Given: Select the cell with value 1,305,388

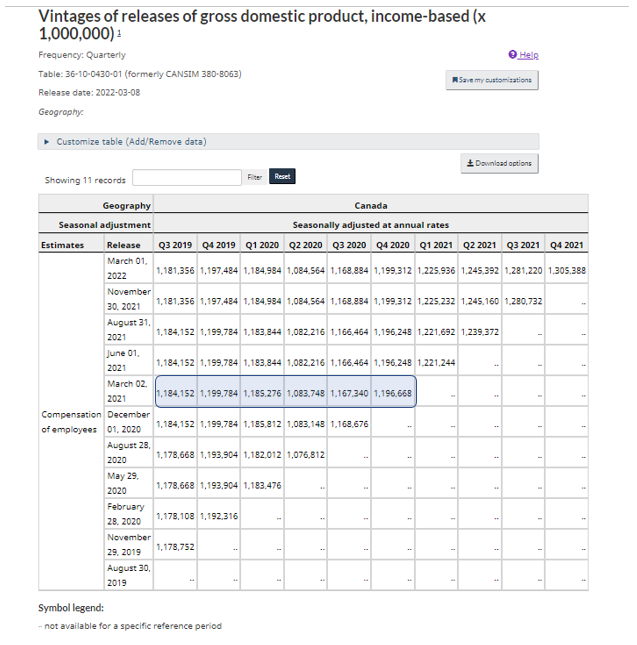Looking at the screenshot, I should 566,271.
